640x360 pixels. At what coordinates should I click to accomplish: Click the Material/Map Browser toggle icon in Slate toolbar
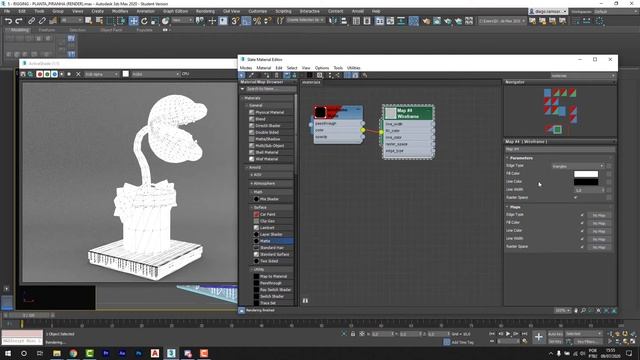point(347,75)
